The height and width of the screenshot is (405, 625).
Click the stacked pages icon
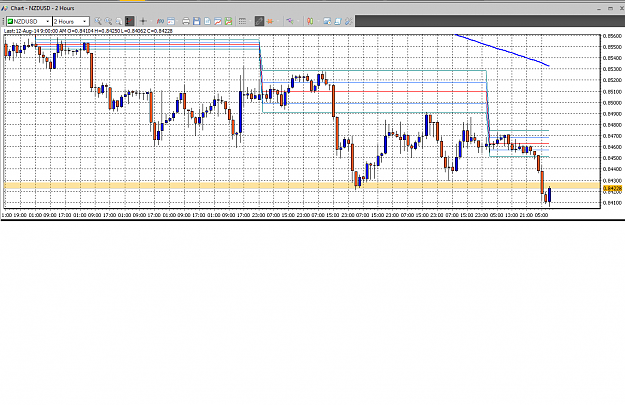[x=338, y=21]
